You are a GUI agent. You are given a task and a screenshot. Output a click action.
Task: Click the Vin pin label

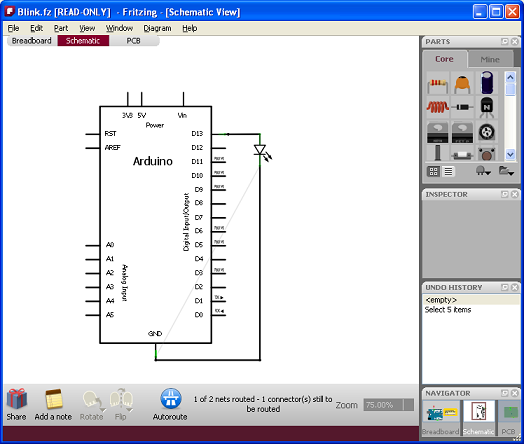point(182,116)
